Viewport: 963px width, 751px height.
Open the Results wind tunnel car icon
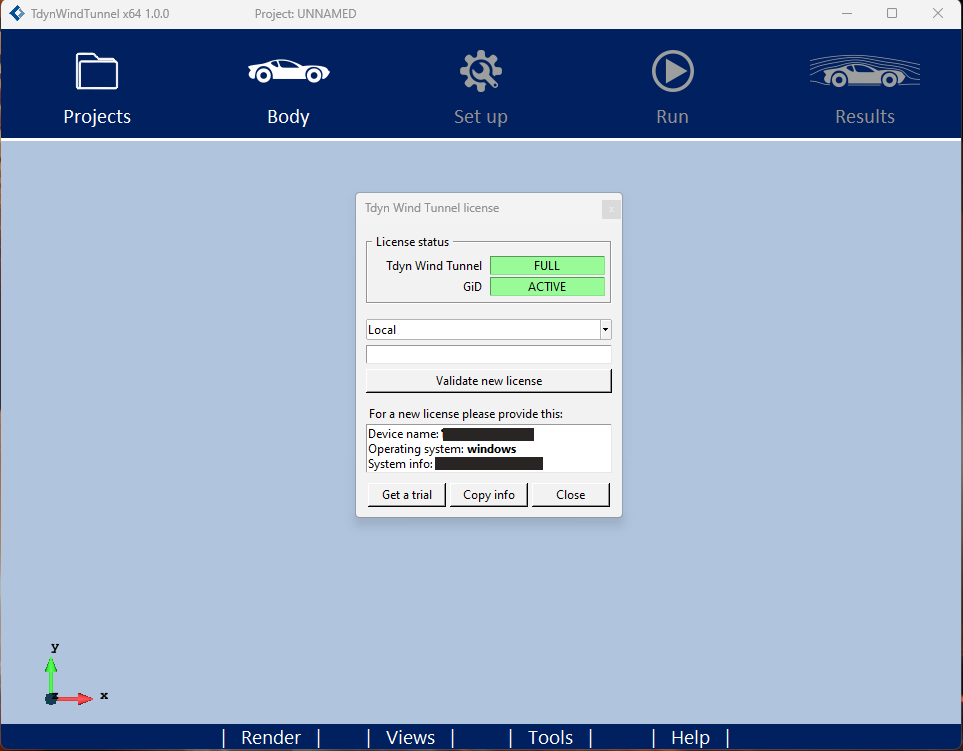865,71
